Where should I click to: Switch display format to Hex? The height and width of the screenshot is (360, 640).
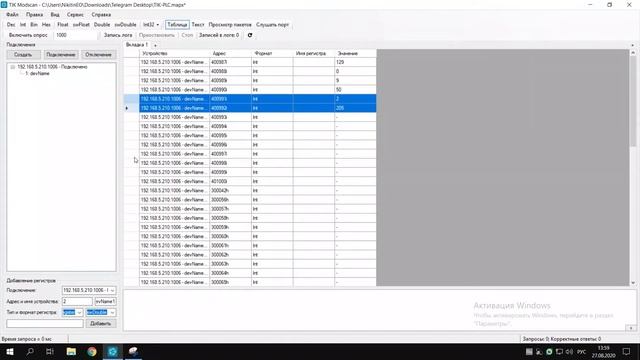coord(46,24)
